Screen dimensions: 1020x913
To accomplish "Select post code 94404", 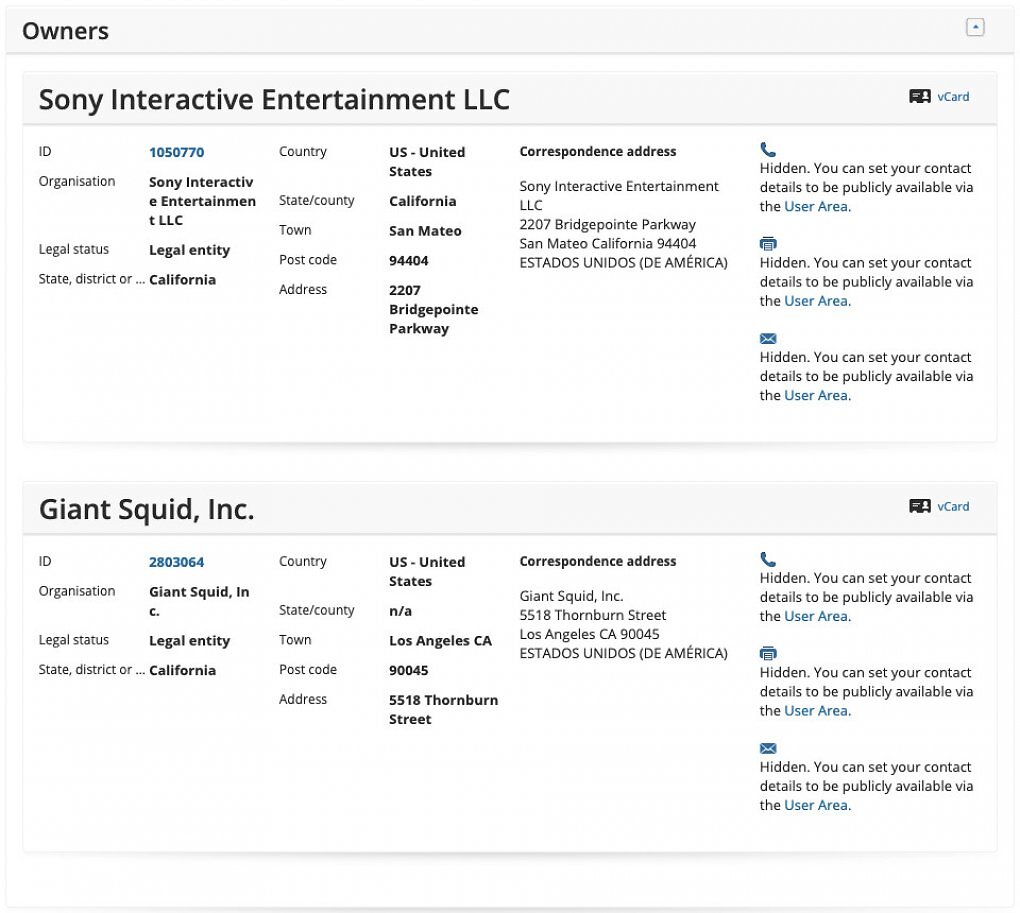I will click(409, 261).
